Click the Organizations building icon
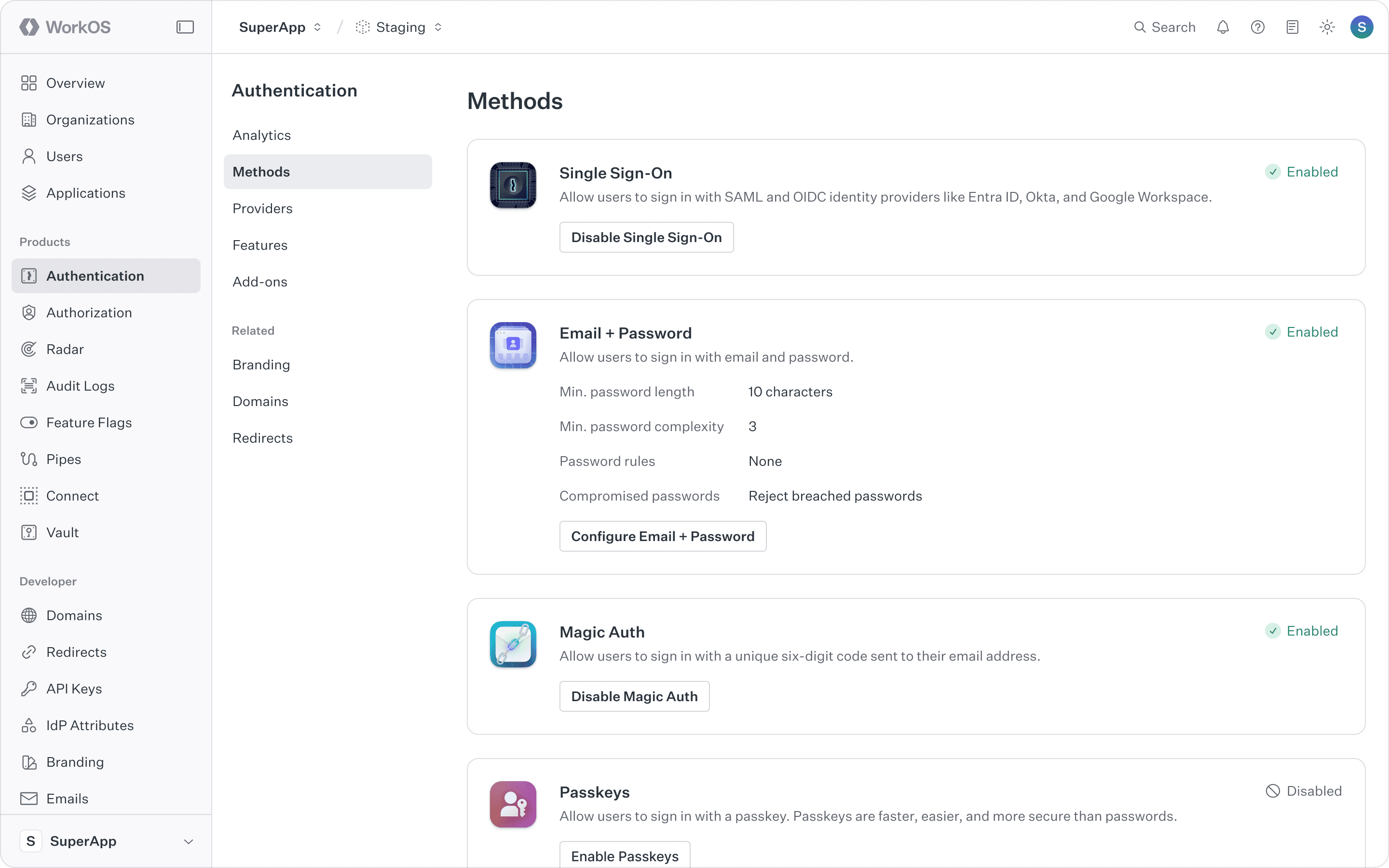Image resolution: width=1389 pixels, height=868 pixels. [29, 120]
